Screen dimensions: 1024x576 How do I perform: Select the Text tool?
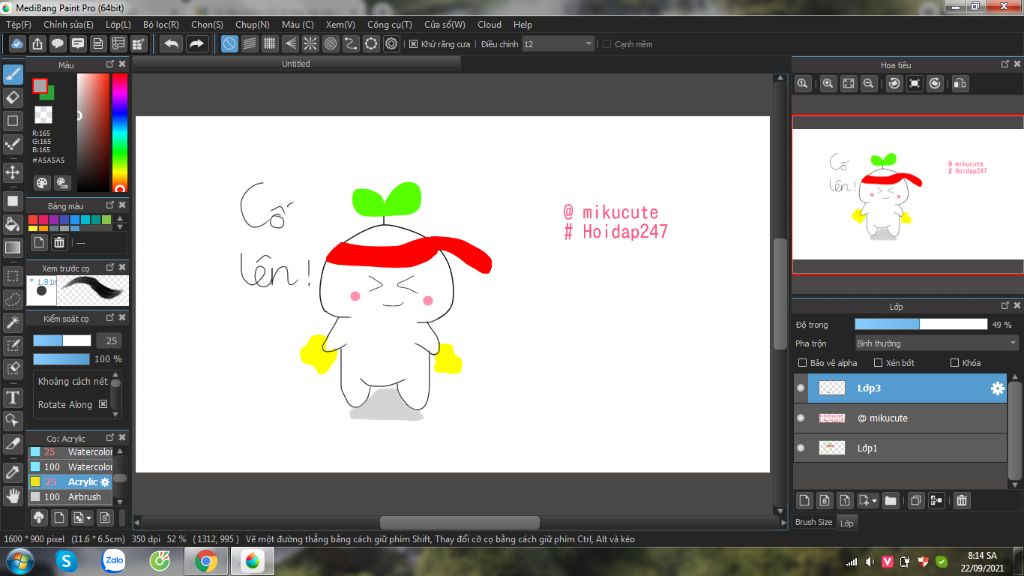tap(12, 397)
